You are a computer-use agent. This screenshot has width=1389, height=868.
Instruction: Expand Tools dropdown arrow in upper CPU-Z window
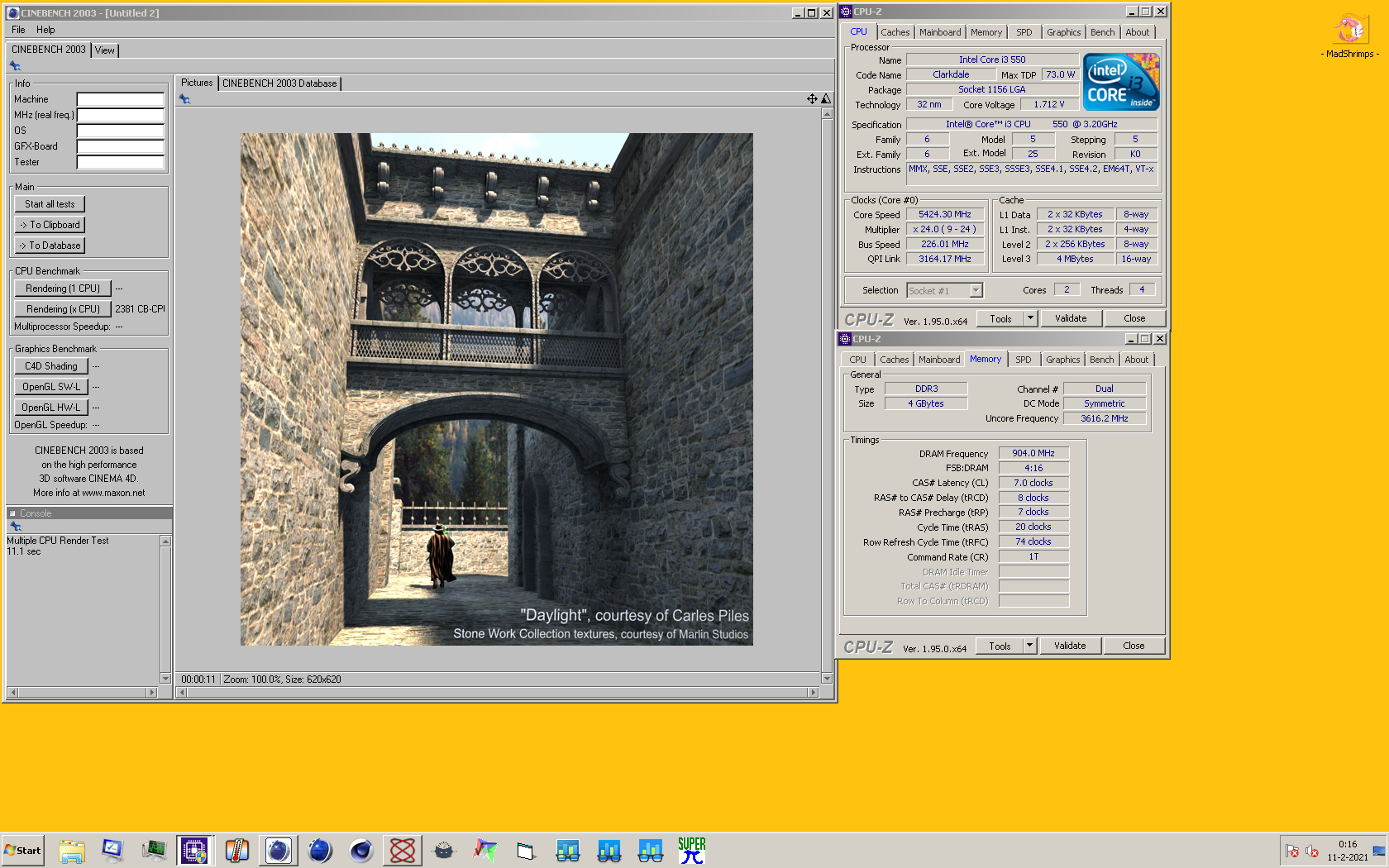click(x=1030, y=318)
